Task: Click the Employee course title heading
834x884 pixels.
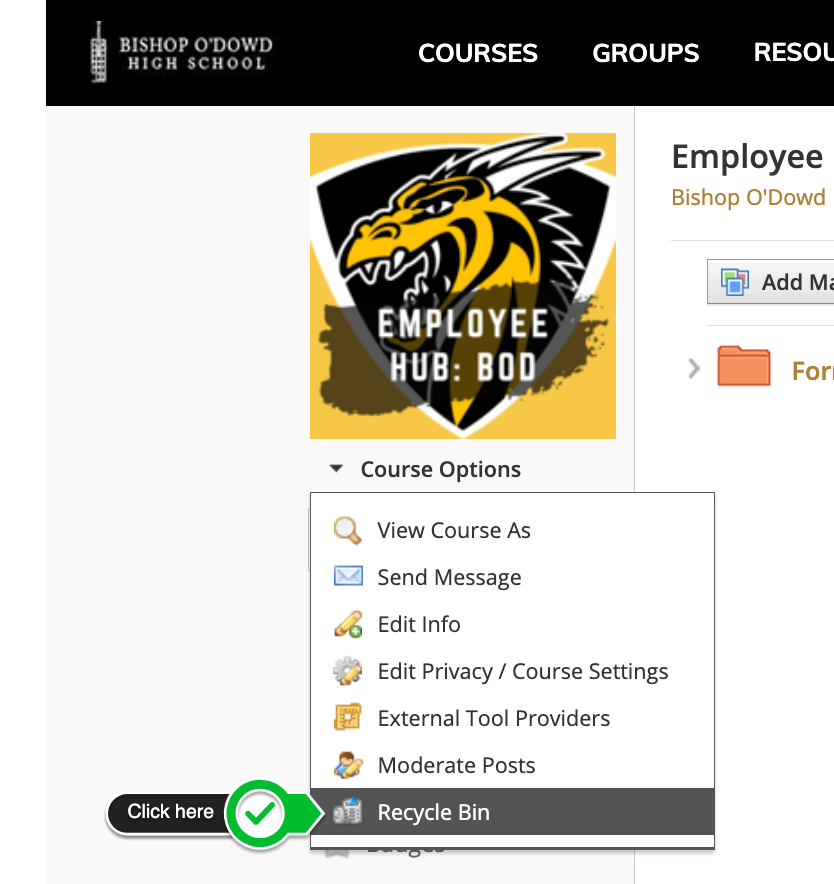Action: tap(747, 157)
